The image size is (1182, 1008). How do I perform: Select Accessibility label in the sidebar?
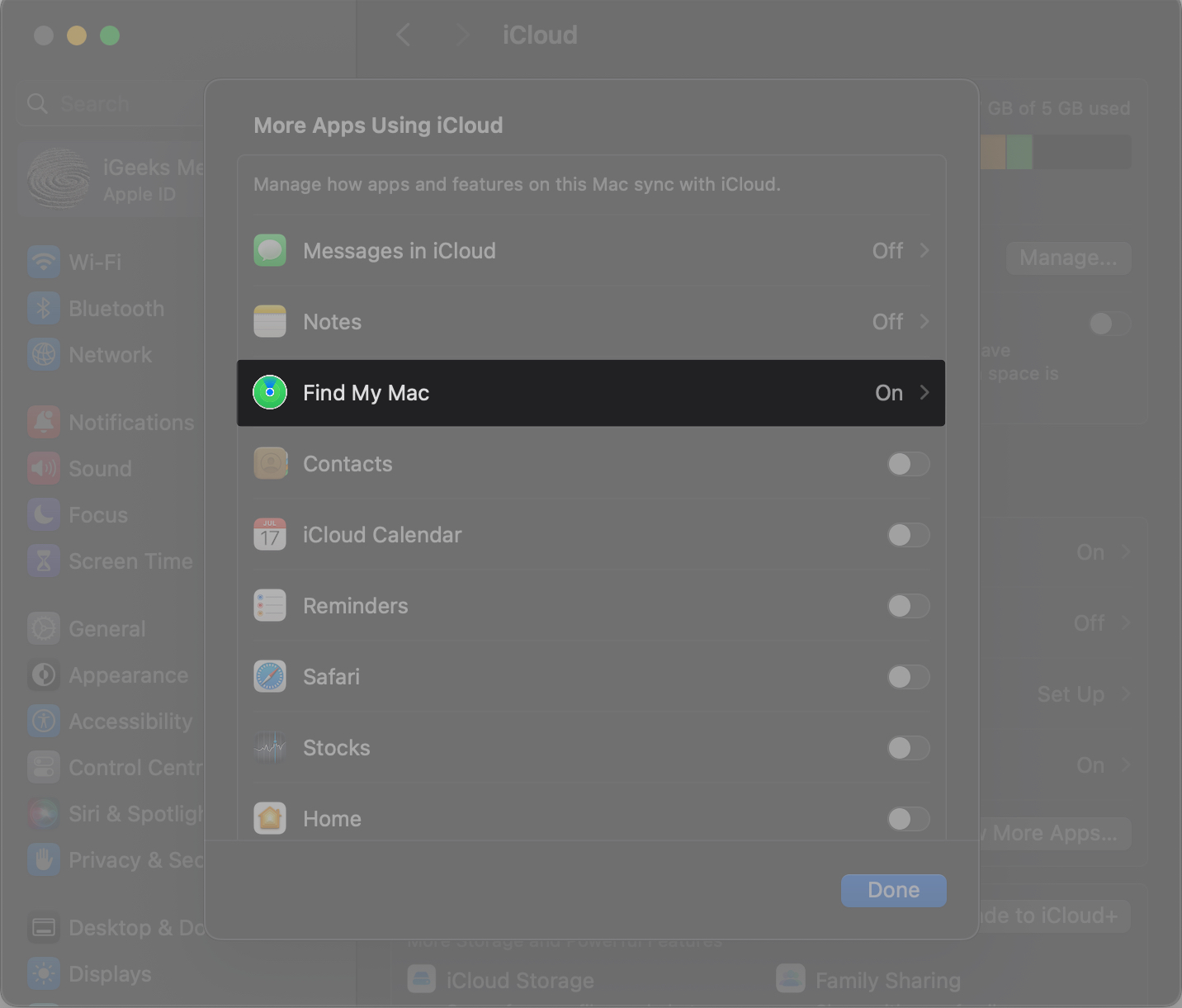pos(130,722)
